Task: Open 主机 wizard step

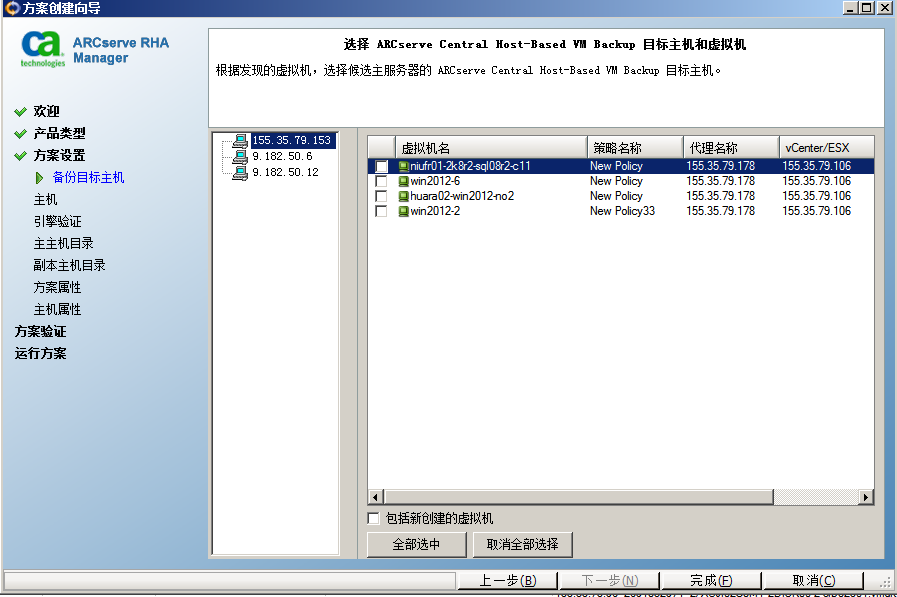Action: point(45,200)
